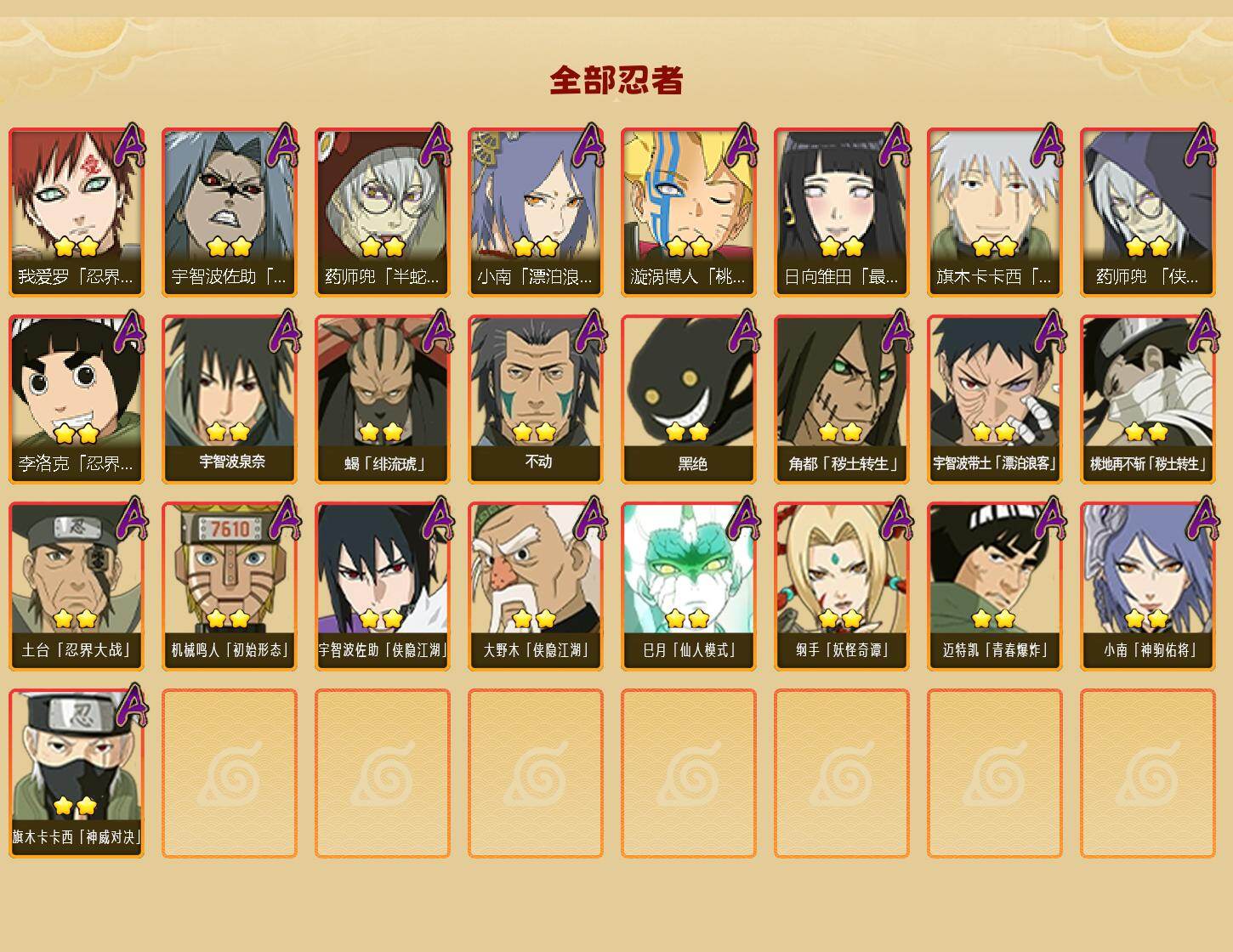1233x952 pixels.
Task: Open 宇智波佐助「侠隐江湖」 card
Action: click(382, 586)
